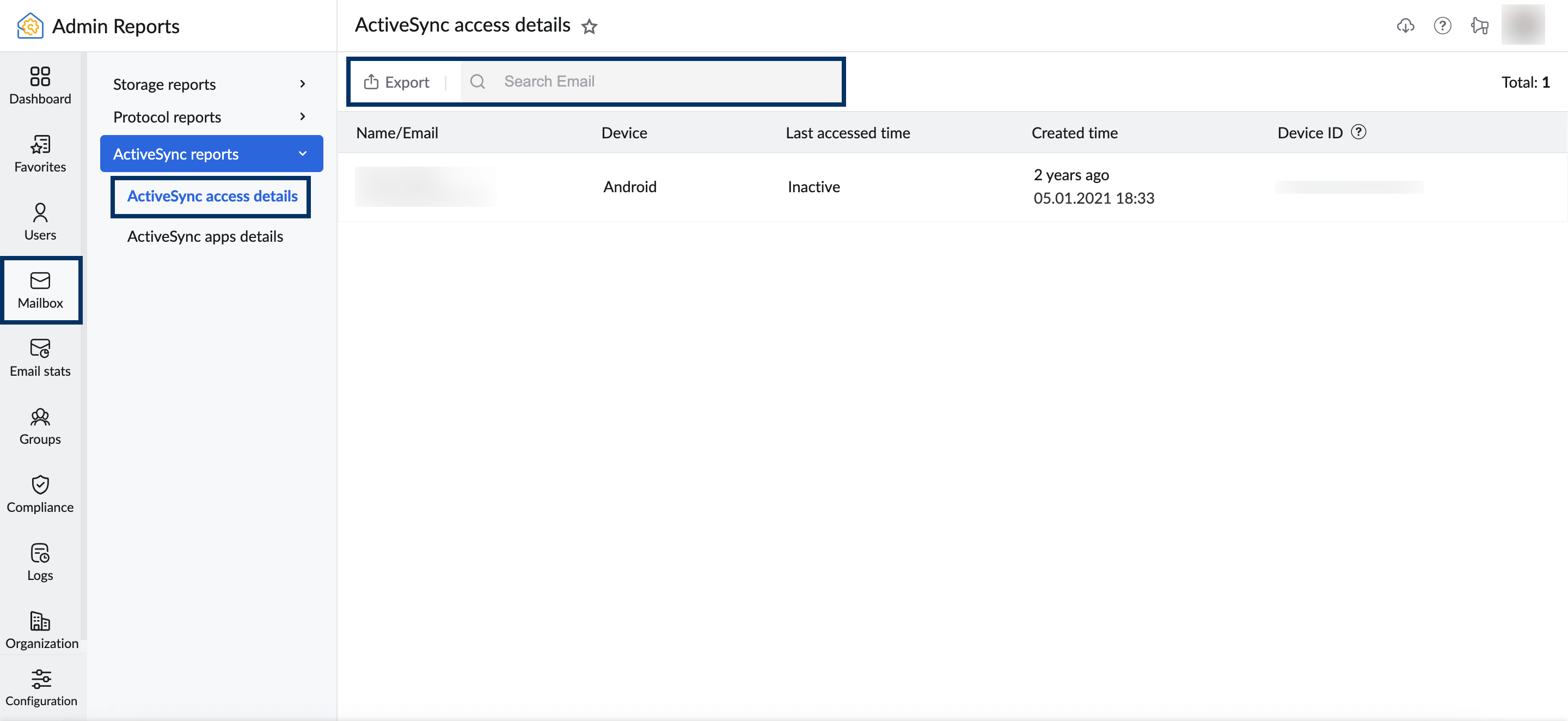Open Compliance shield icon
Image resolution: width=1568 pixels, height=721 pixels.
tap(40, 494)
